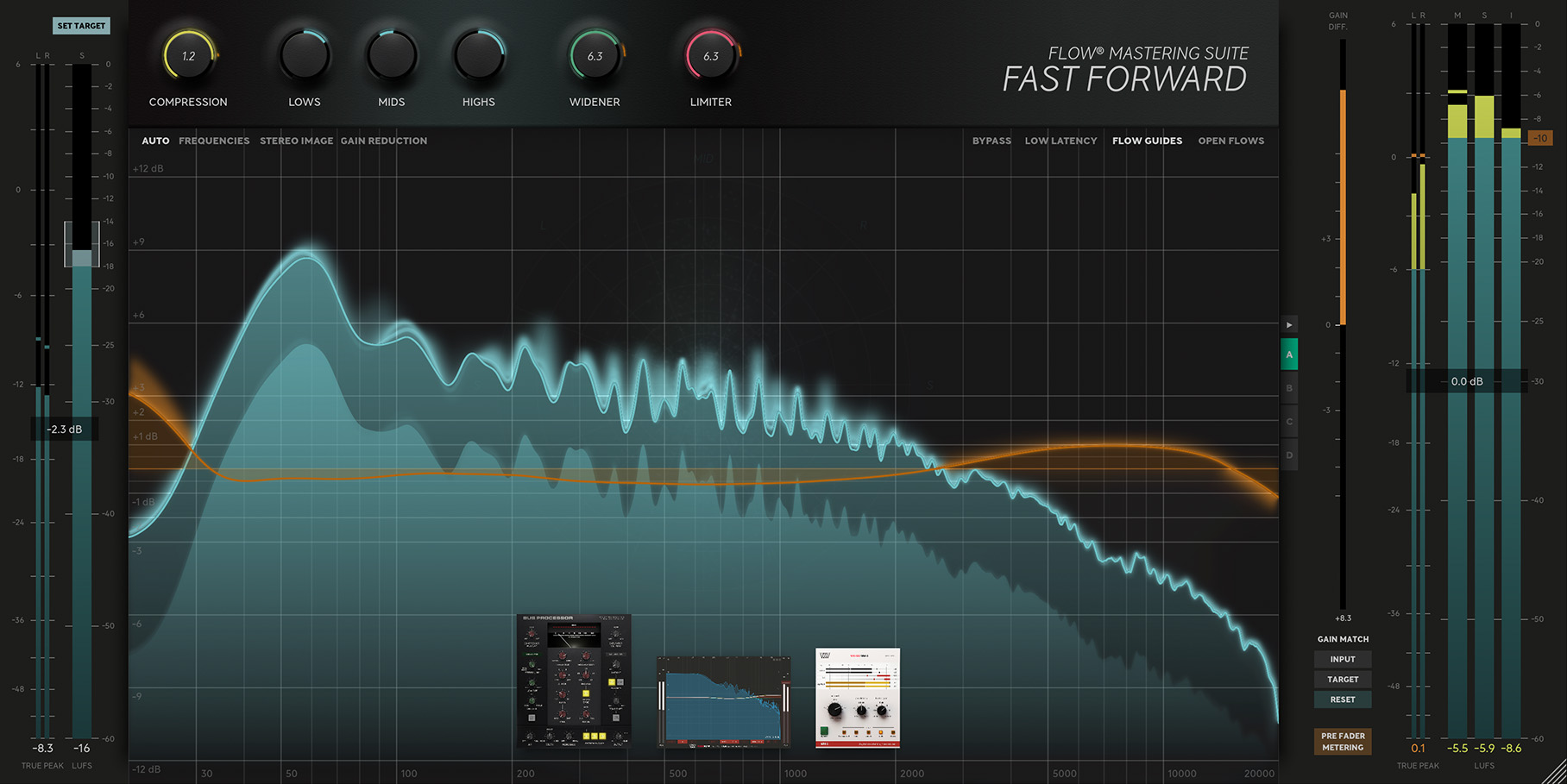Click the input True Peak value -8.3
The width and height of the screenshot is (1567, 784).
[x=42, y=749]
